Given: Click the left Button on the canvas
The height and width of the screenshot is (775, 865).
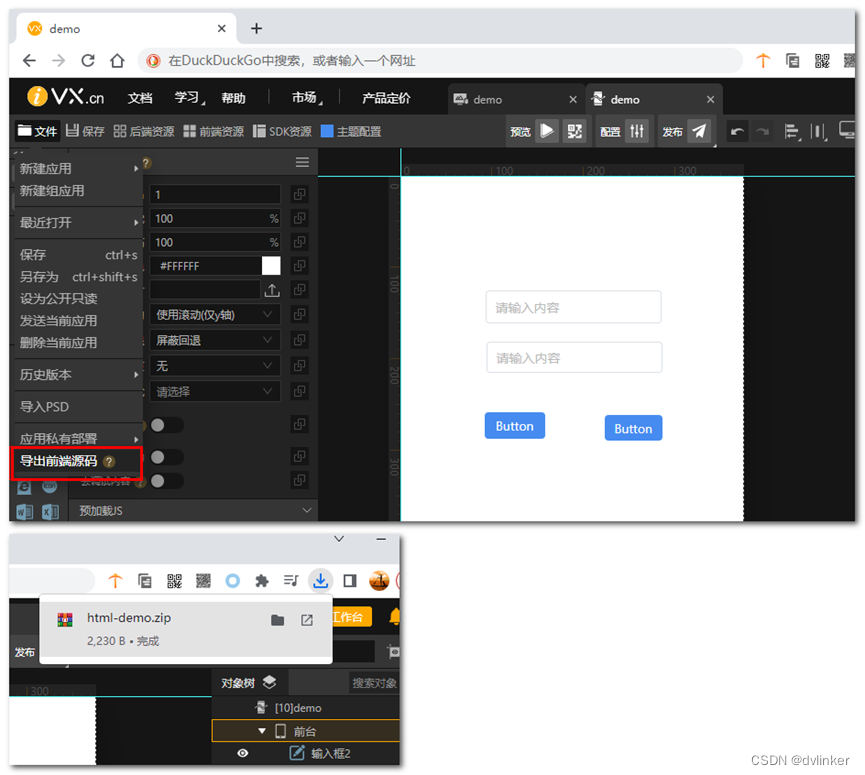Looking at the screenshot, I should coord(515,426).
